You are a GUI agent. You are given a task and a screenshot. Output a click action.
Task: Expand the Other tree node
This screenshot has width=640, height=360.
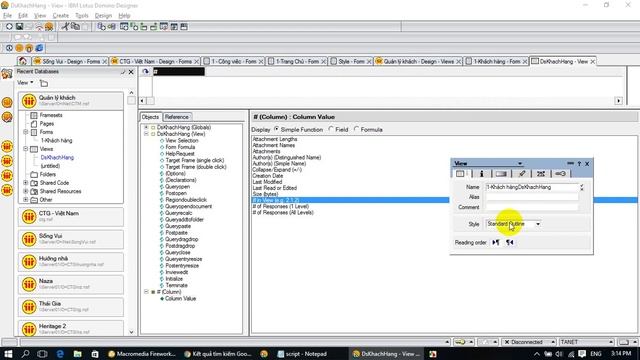26,200
